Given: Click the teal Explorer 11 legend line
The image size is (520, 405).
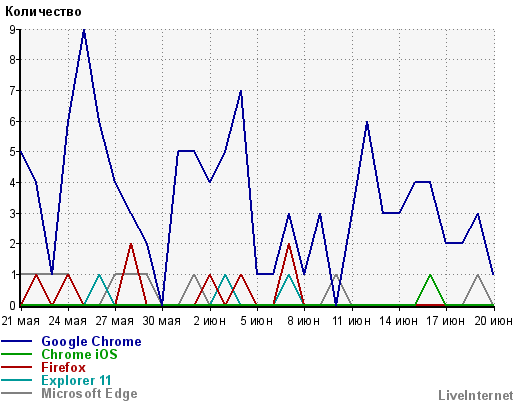Looking at the screenshot, I should pos(16,380).
